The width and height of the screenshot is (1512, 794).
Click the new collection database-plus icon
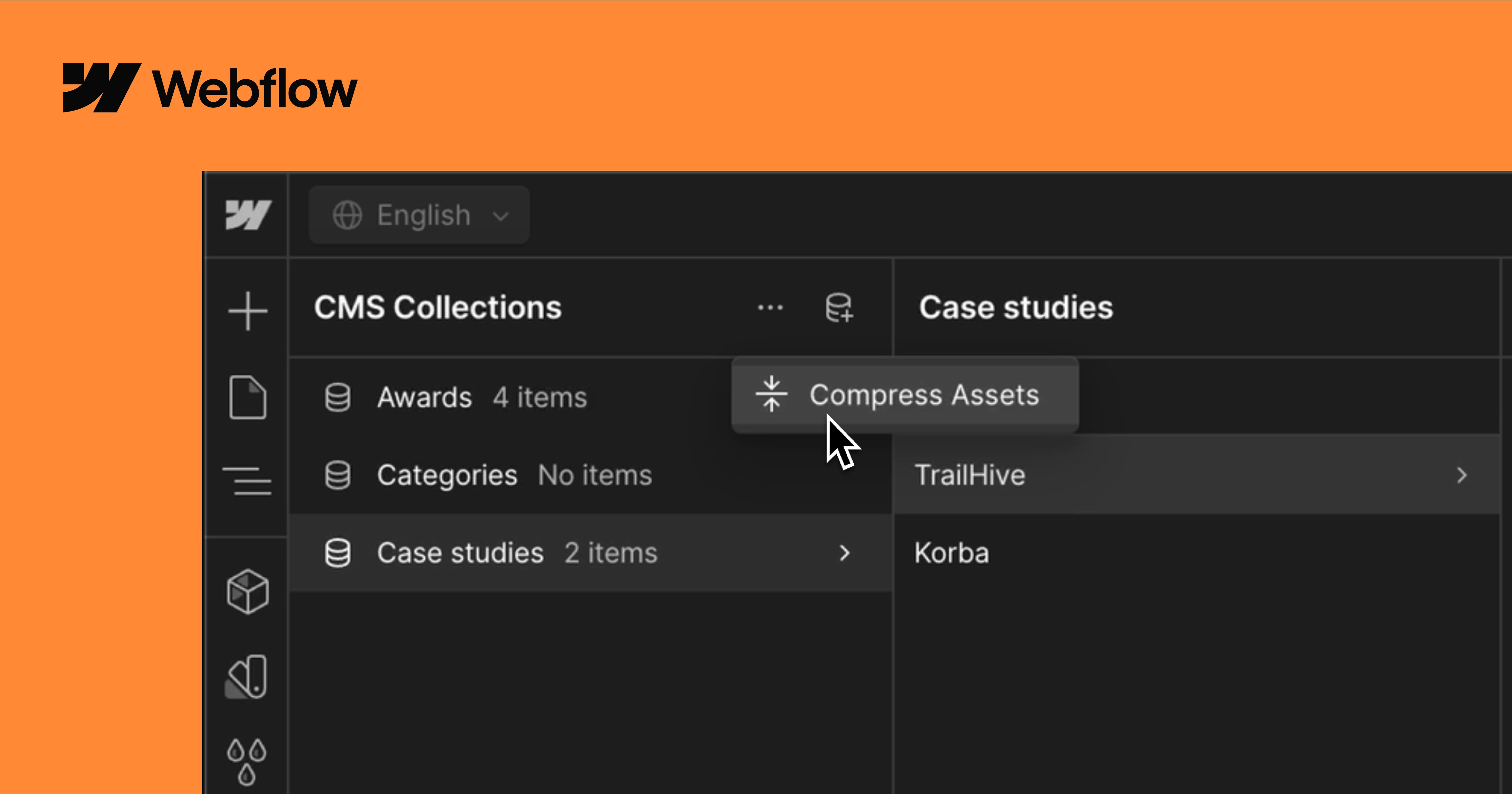click(839, 308)
